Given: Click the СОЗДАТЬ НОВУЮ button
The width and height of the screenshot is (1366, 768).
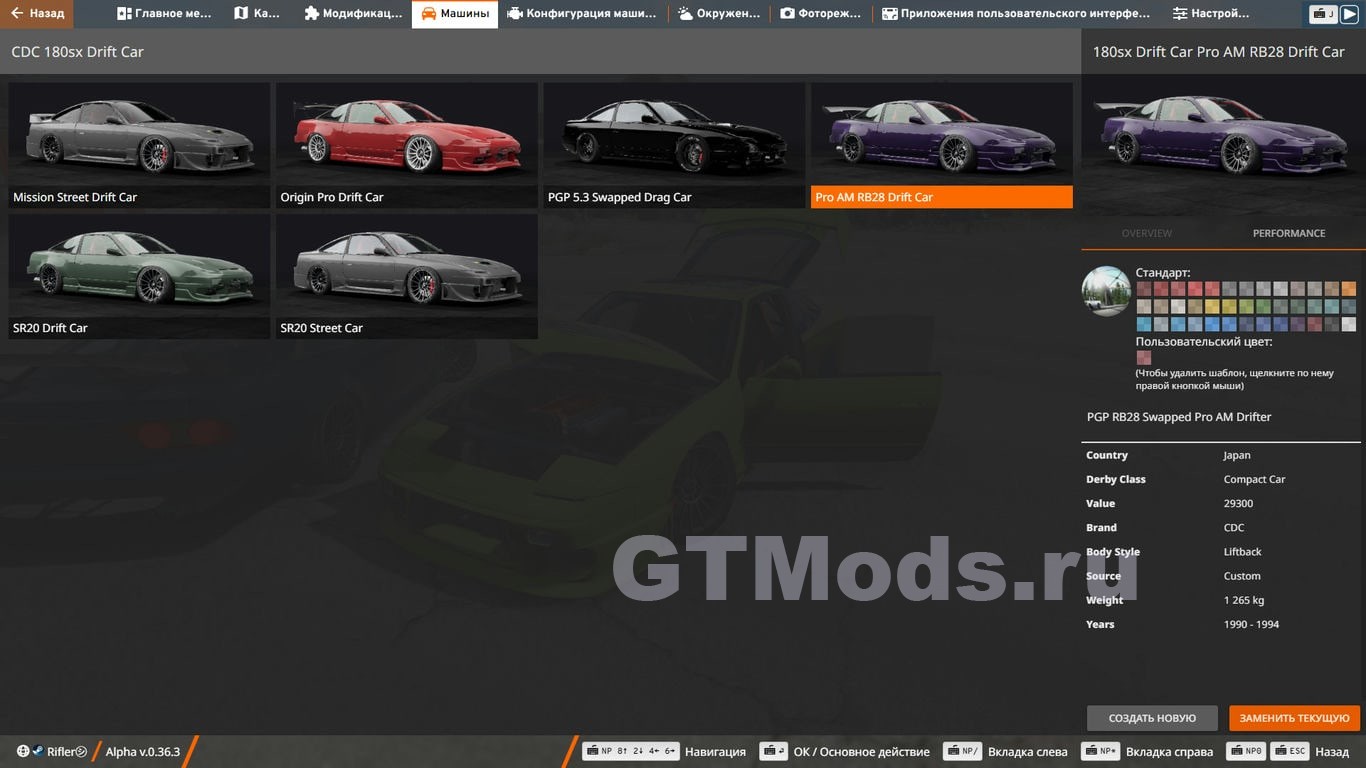Looking at the screenshot, I should tap(1152, 718).
